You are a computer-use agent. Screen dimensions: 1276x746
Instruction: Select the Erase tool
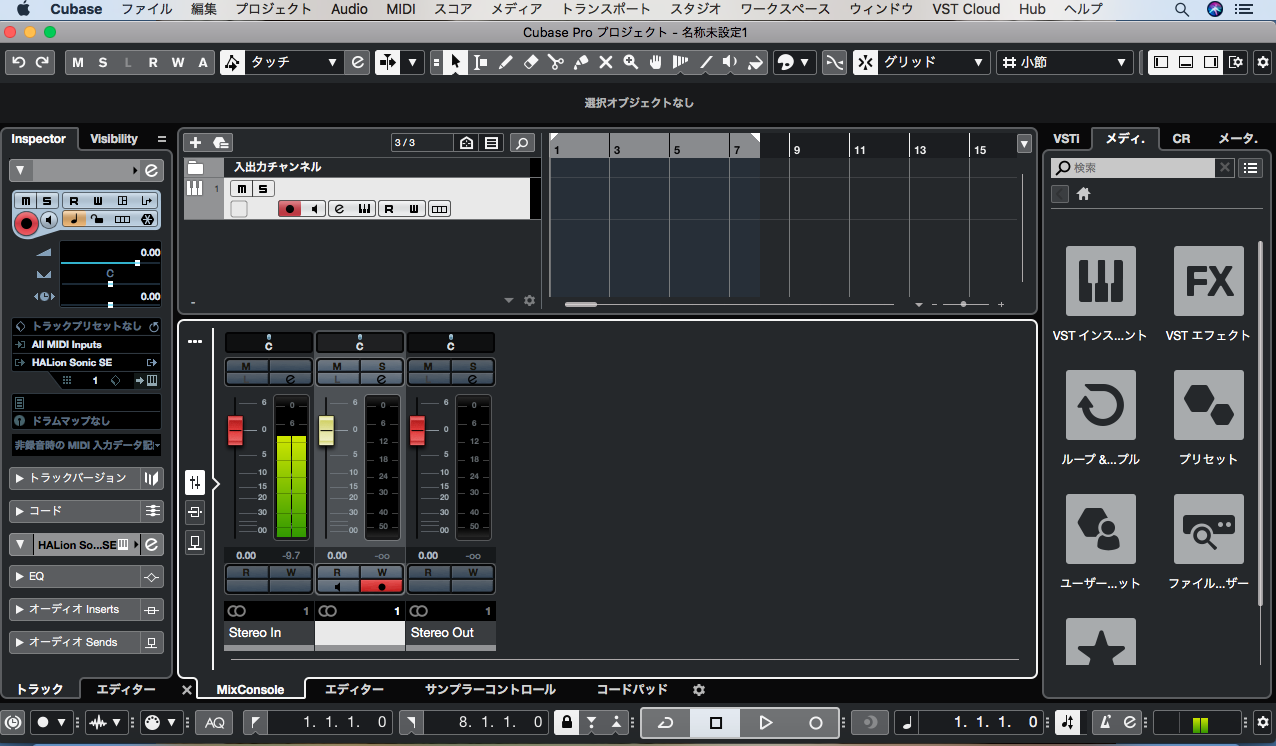531,62
